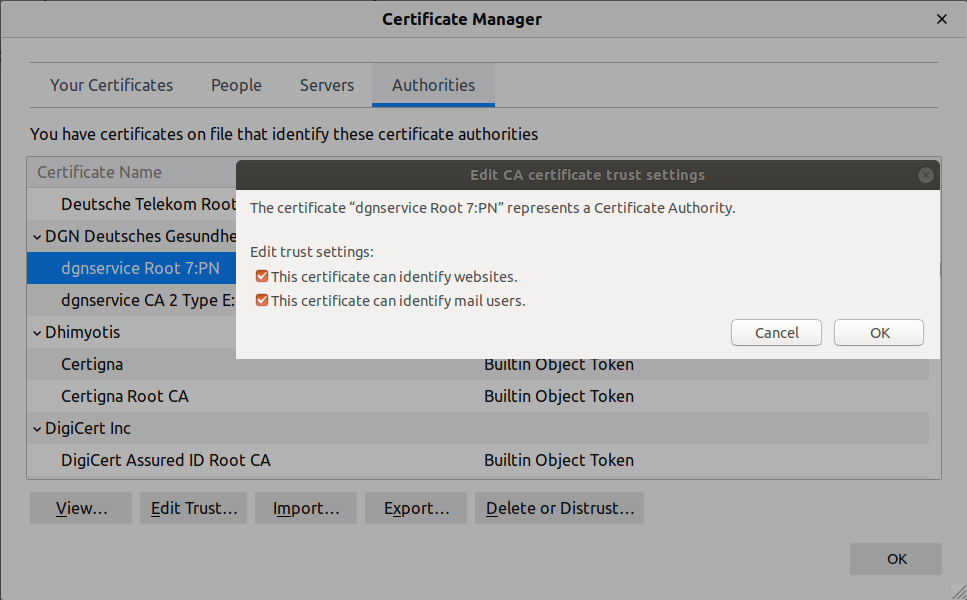Confirm trust settings with OK
This screenshot has height=600, width=967.
(878, 332)
